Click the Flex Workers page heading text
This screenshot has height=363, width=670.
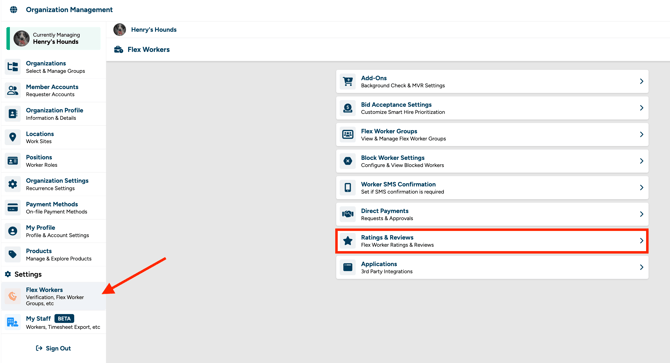(x=148, y=50)
